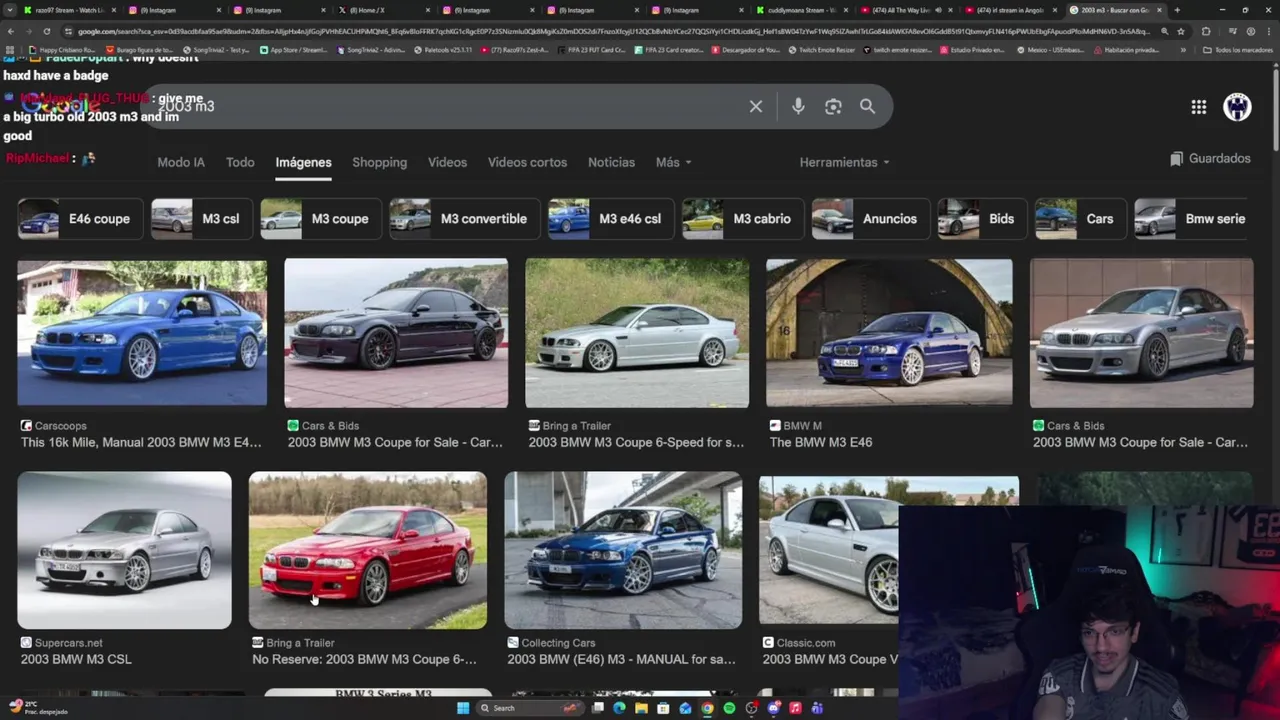Open the Task View taskbar icon
The image size is (1280, 720).
597,708
